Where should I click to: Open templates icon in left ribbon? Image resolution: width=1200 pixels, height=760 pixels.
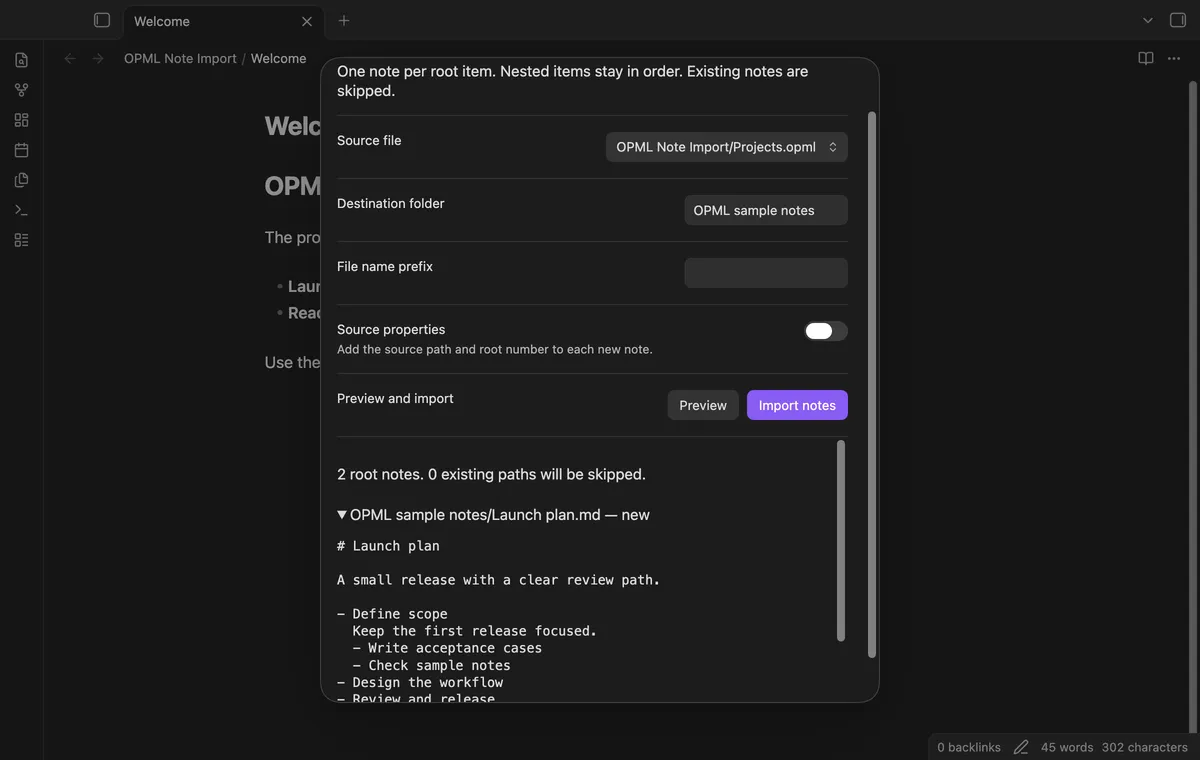click(21, 180)
